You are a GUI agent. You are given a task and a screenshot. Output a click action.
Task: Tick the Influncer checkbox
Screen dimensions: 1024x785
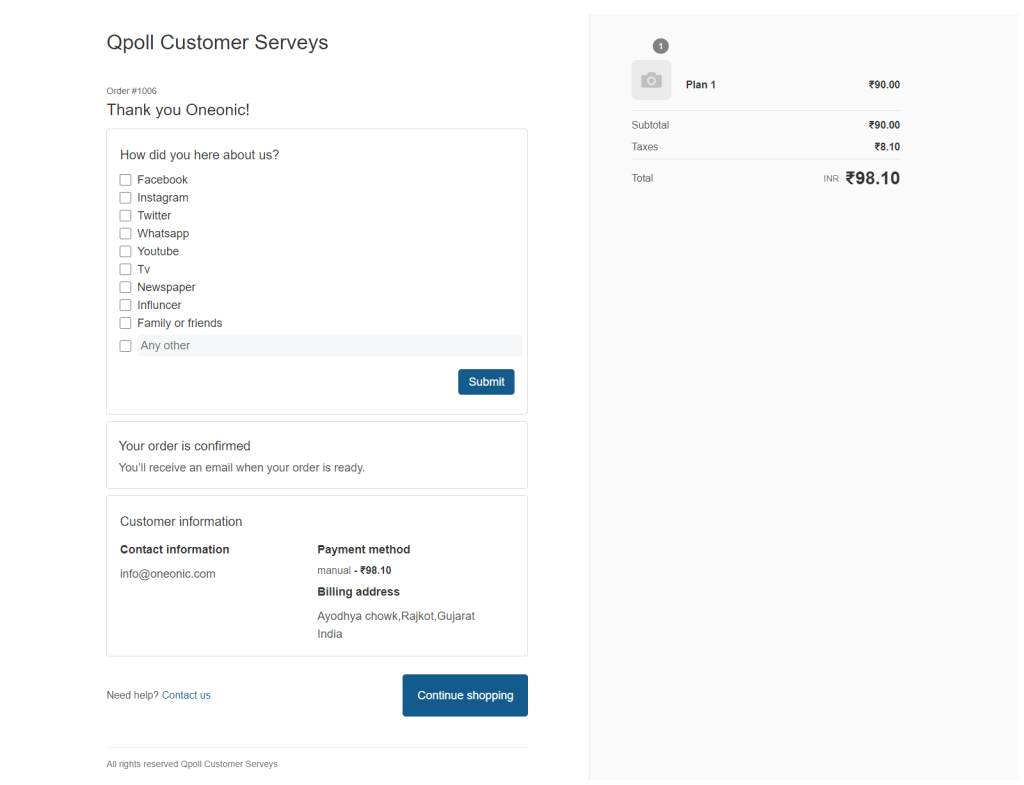coord(125,305)
